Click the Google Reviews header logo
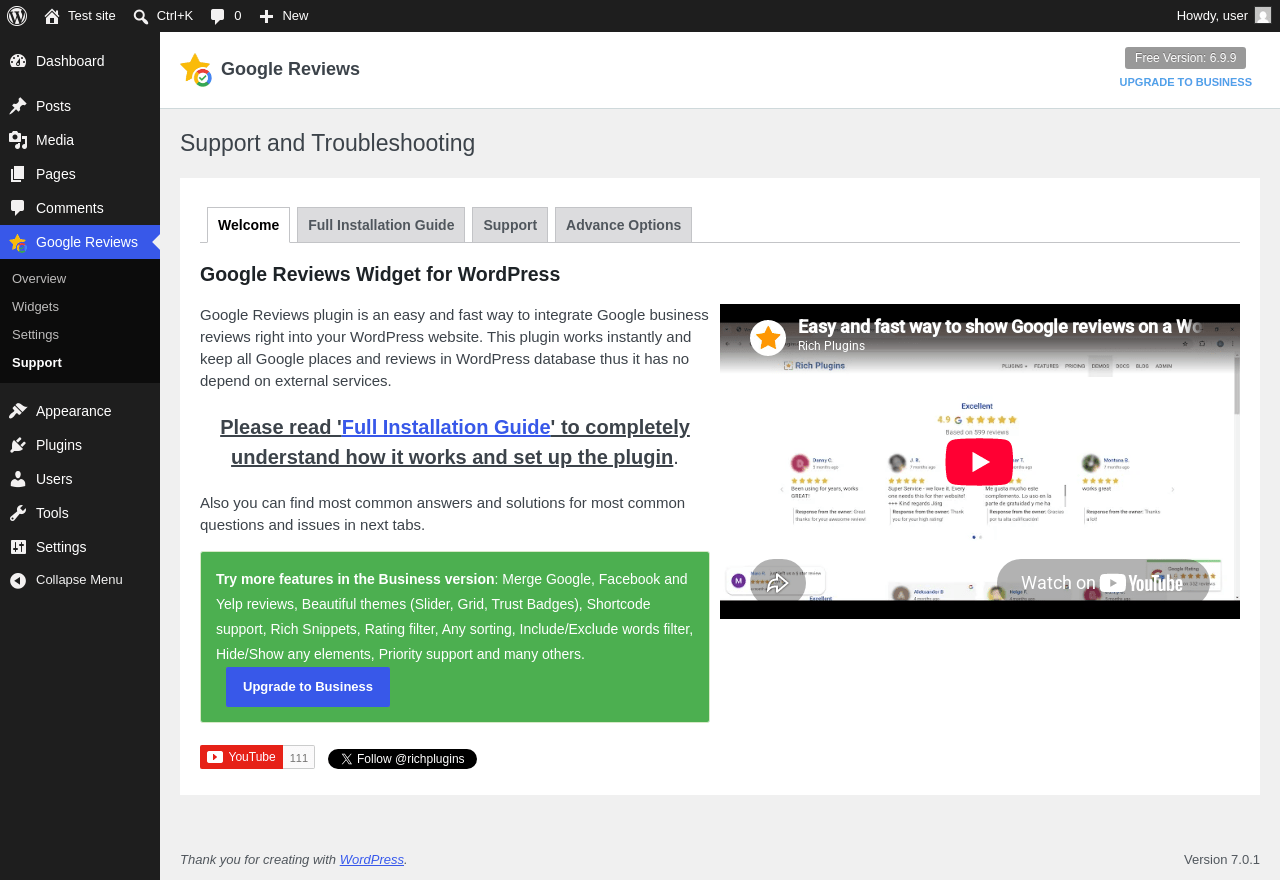 tap(196, 70)
